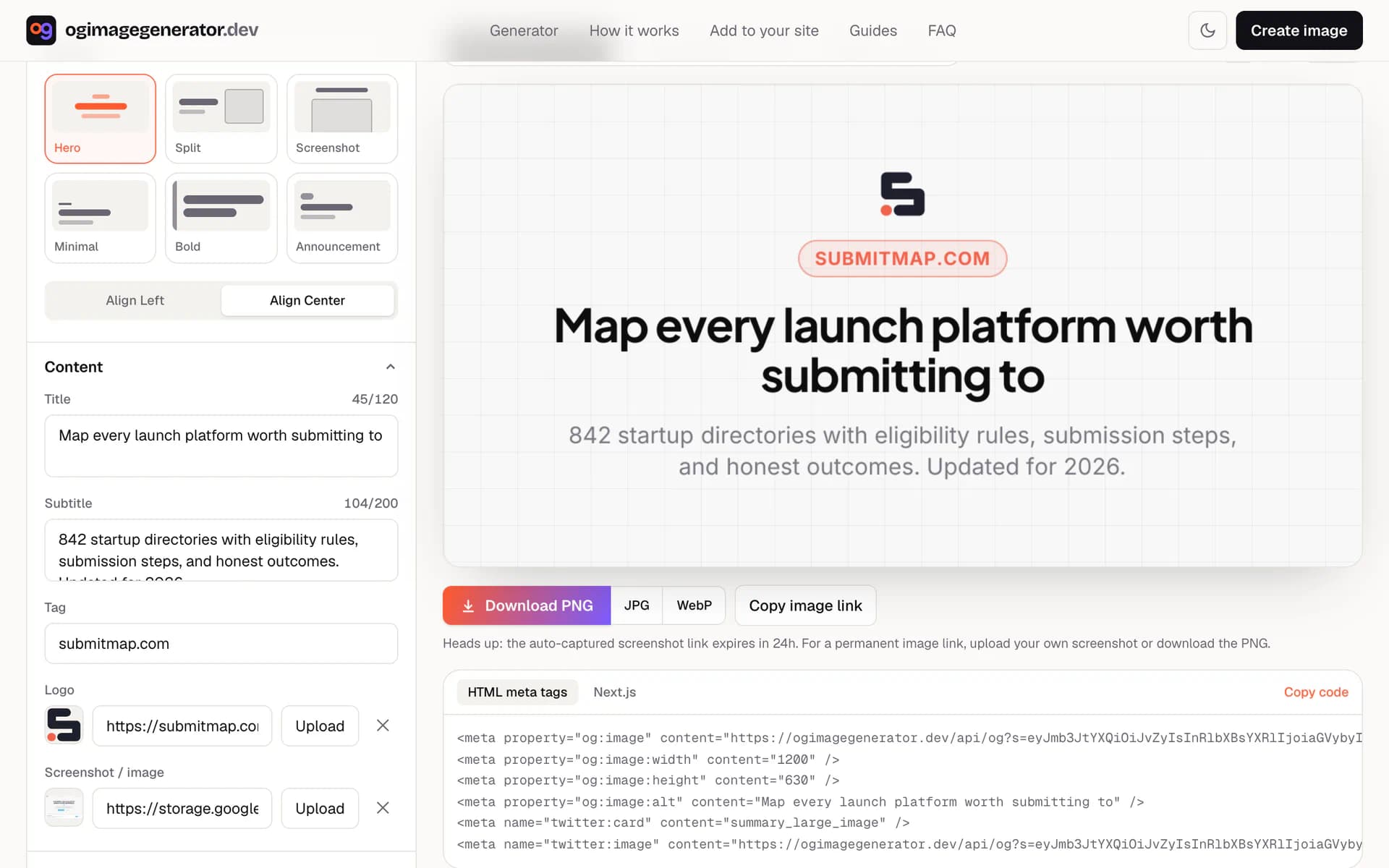Set alignment to Align Center
This screenshot has width=1389, height=868.
(307, 300)
